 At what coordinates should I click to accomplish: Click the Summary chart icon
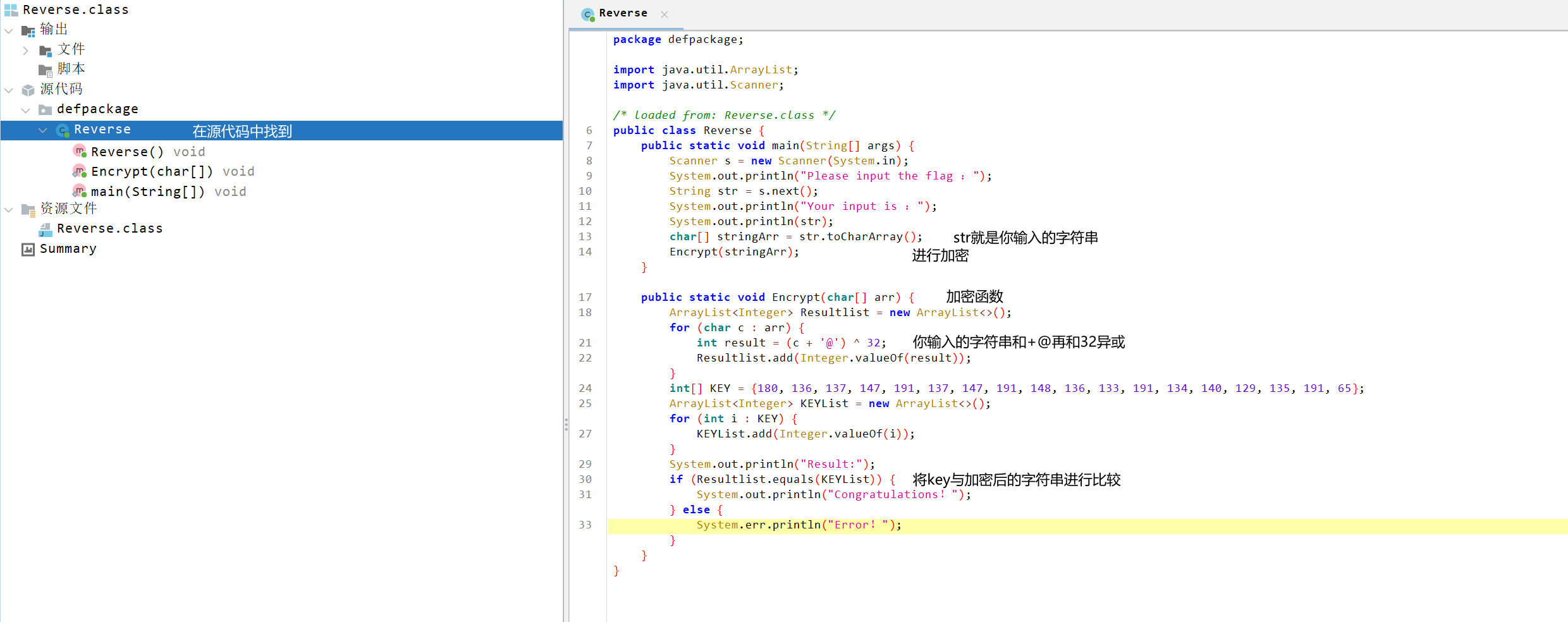[28, 249]
